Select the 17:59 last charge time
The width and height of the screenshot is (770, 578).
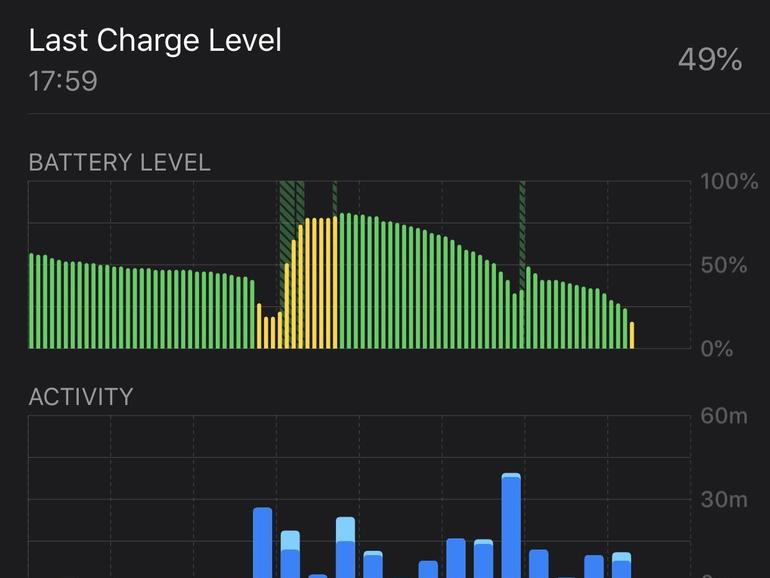[63, 81]
